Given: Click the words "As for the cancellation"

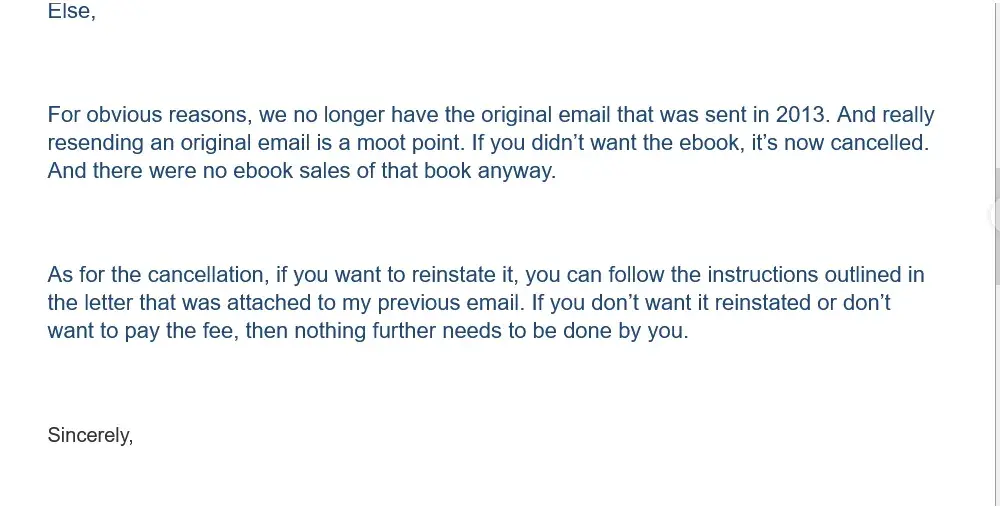Looking at the screenshot, I should tap(158, 274).
